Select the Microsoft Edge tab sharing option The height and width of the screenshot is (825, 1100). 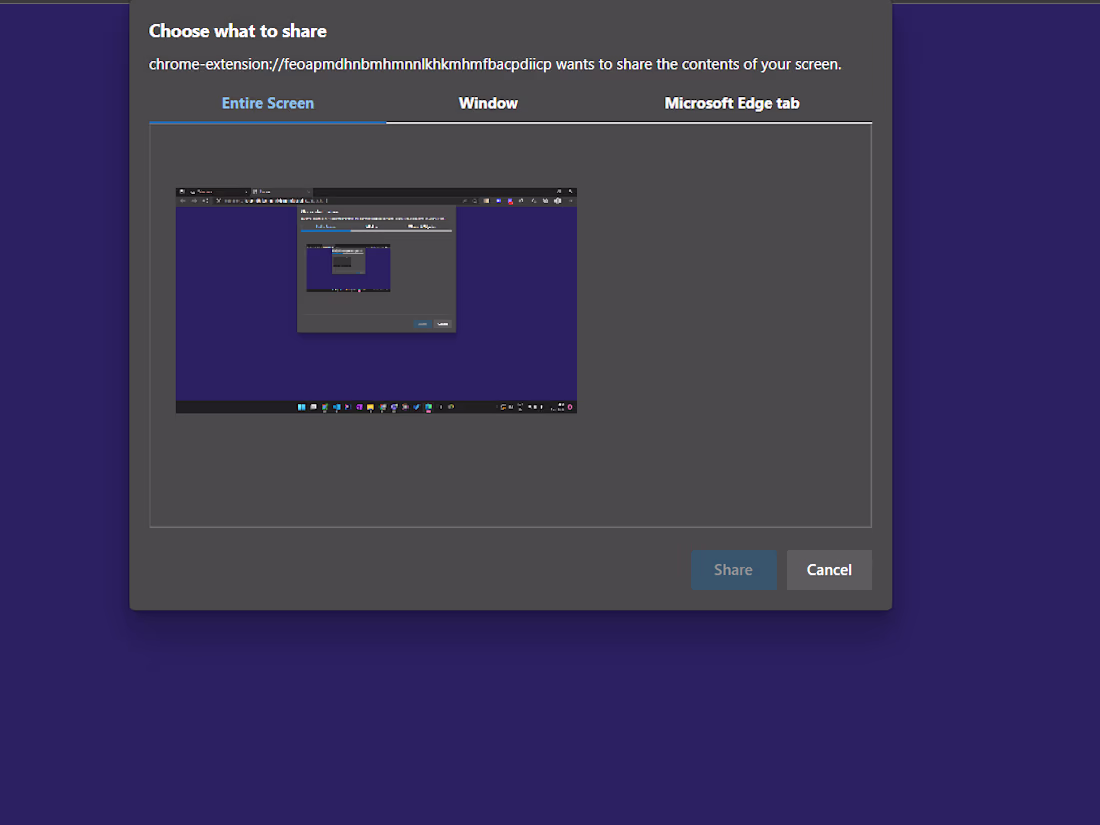732,103
